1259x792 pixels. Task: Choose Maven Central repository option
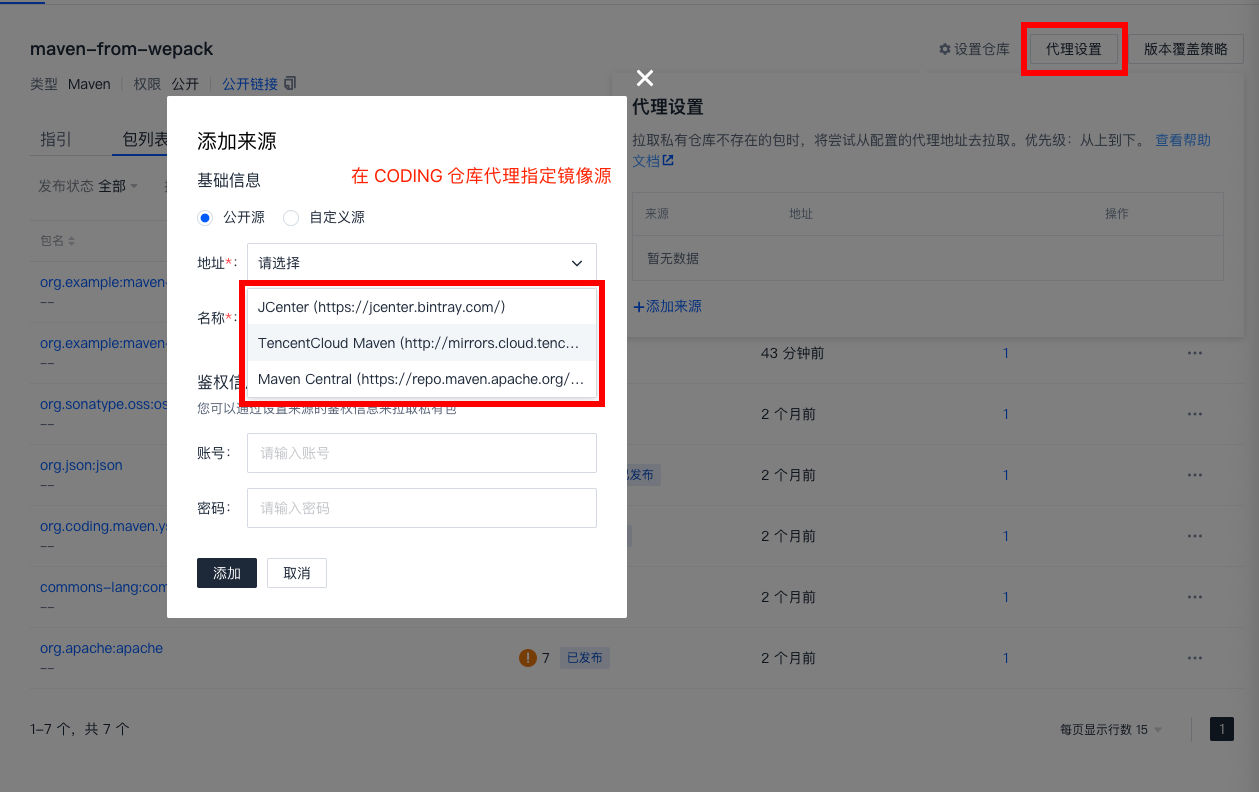421,379
